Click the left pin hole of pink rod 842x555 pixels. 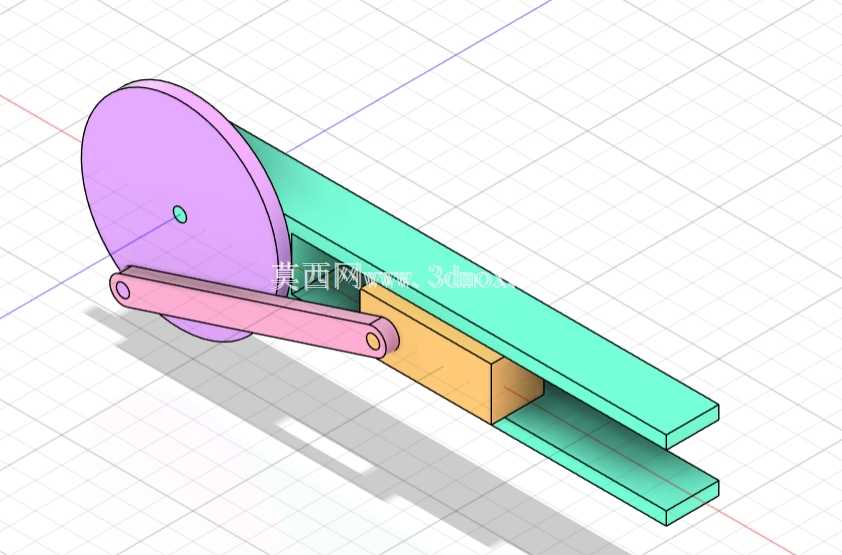123,290
